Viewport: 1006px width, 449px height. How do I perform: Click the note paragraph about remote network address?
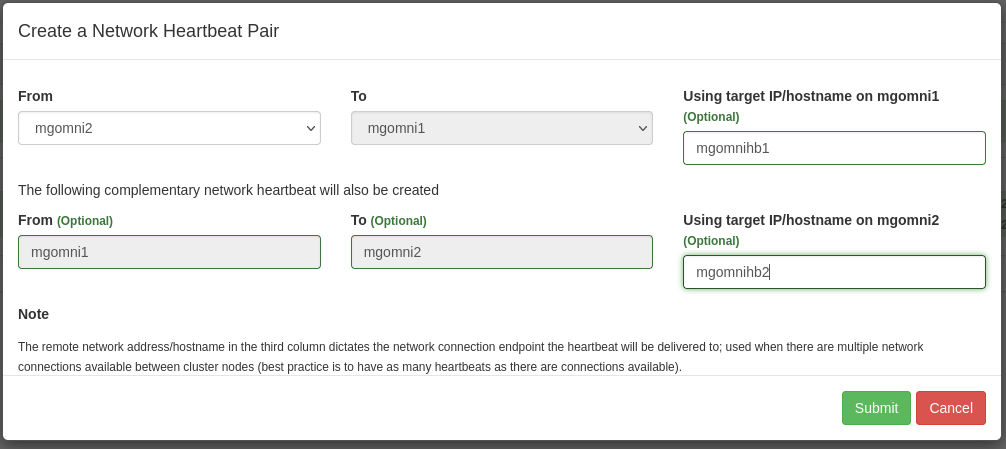tap(470, 357)
